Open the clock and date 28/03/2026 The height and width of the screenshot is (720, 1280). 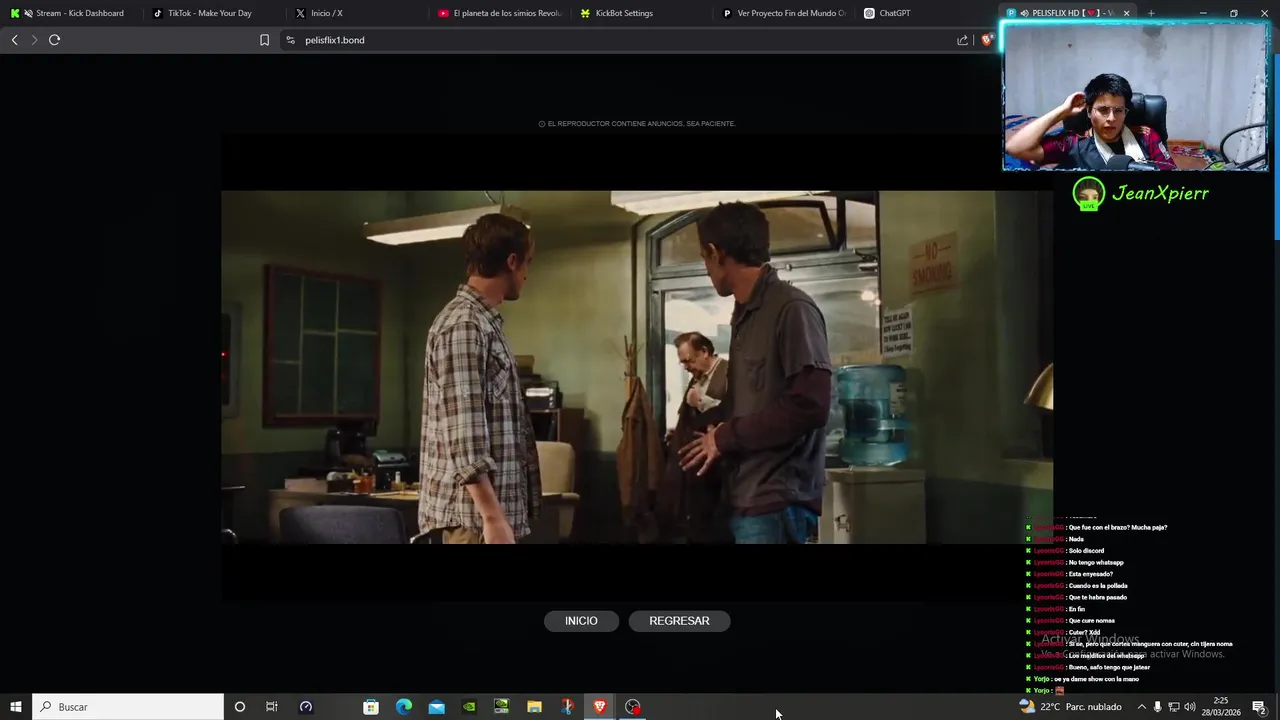pos(1221,707)
